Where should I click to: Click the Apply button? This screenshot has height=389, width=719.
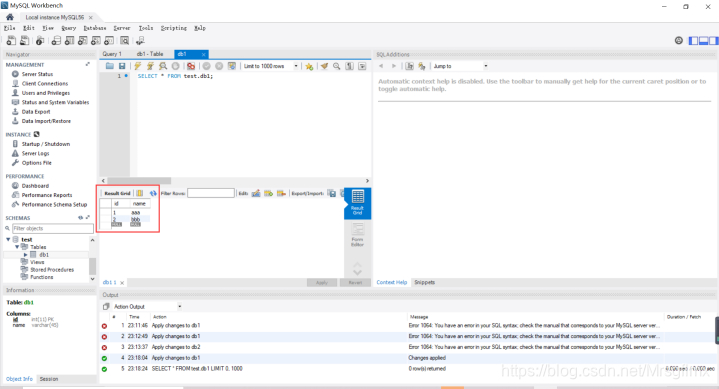coord(322,283)
